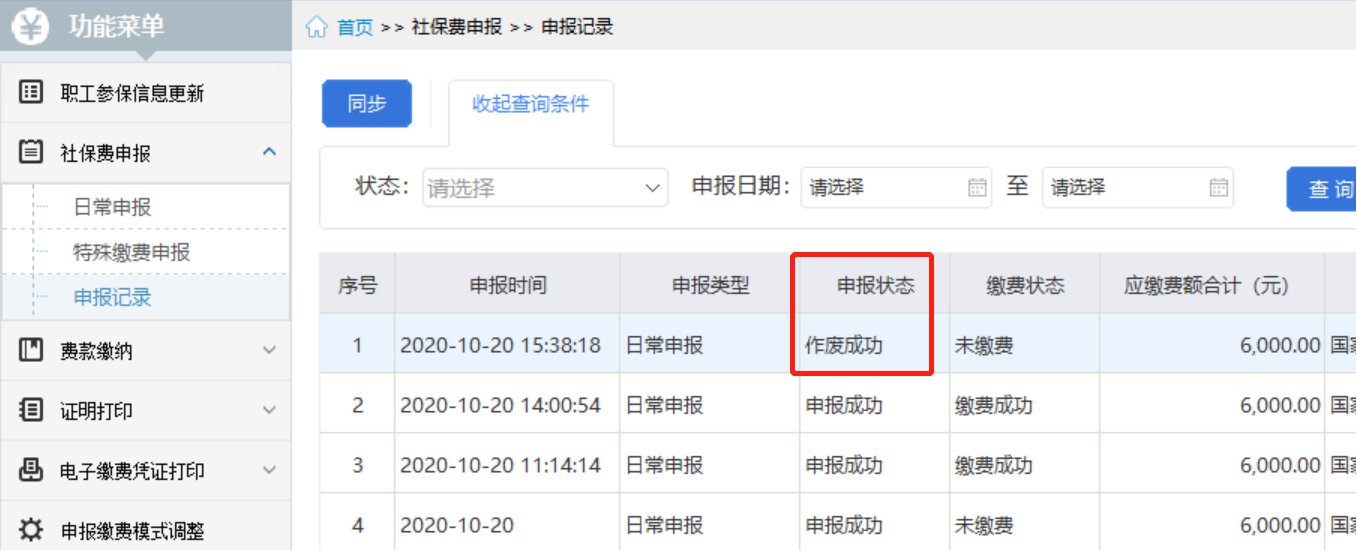Screen dimensions: 1357x551
Task: Click the yen coin logo icon
Action: click(x=33, y=27)
